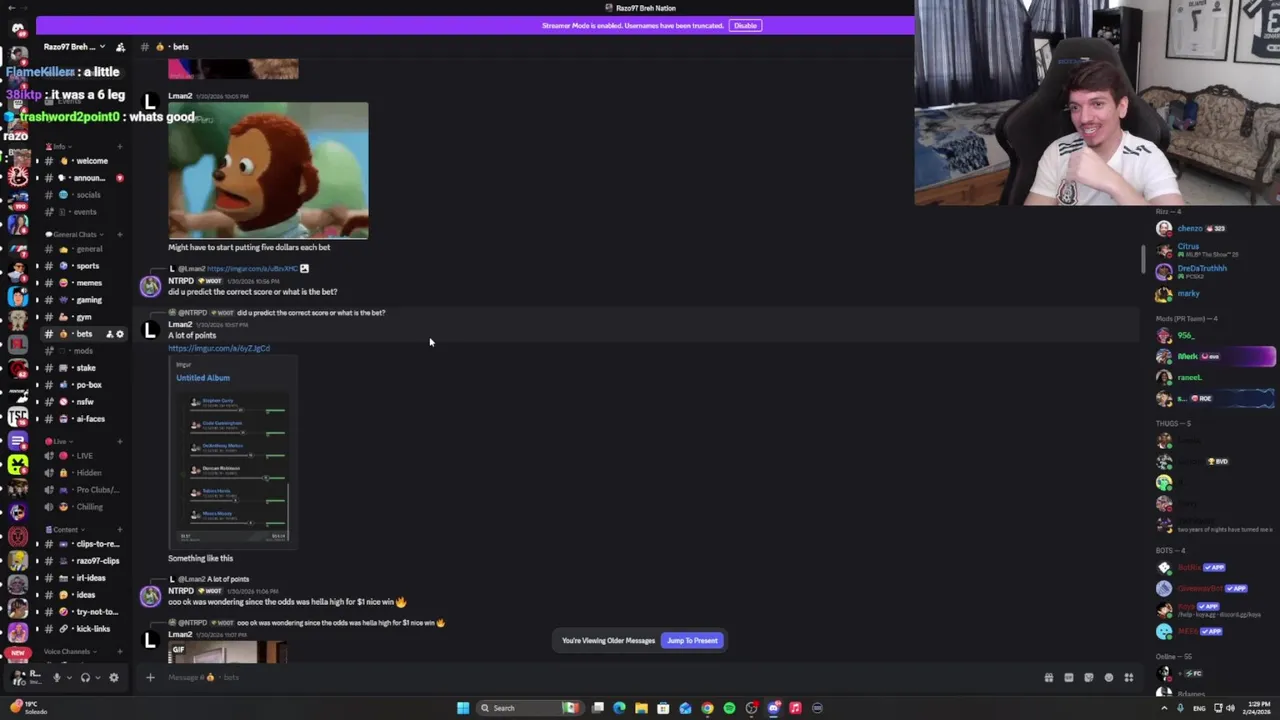Open the Razo97 Breh server dropdown

76,47
